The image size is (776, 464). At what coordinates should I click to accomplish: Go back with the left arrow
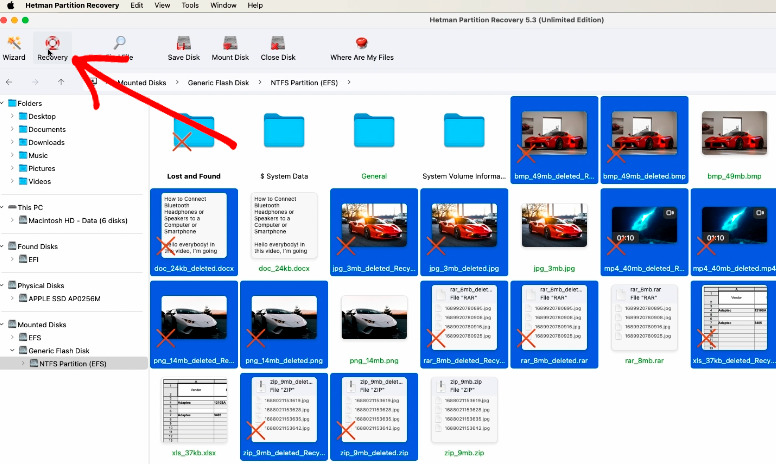pos(9,82)
